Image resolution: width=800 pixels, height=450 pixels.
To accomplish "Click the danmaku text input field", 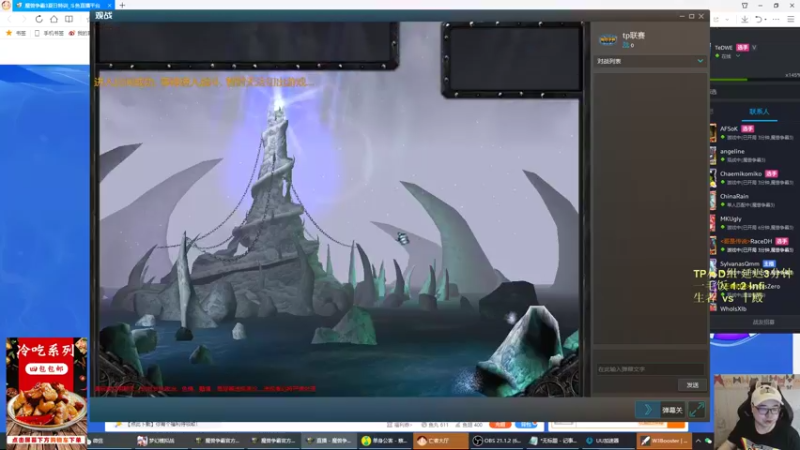I will coord(650,369).
